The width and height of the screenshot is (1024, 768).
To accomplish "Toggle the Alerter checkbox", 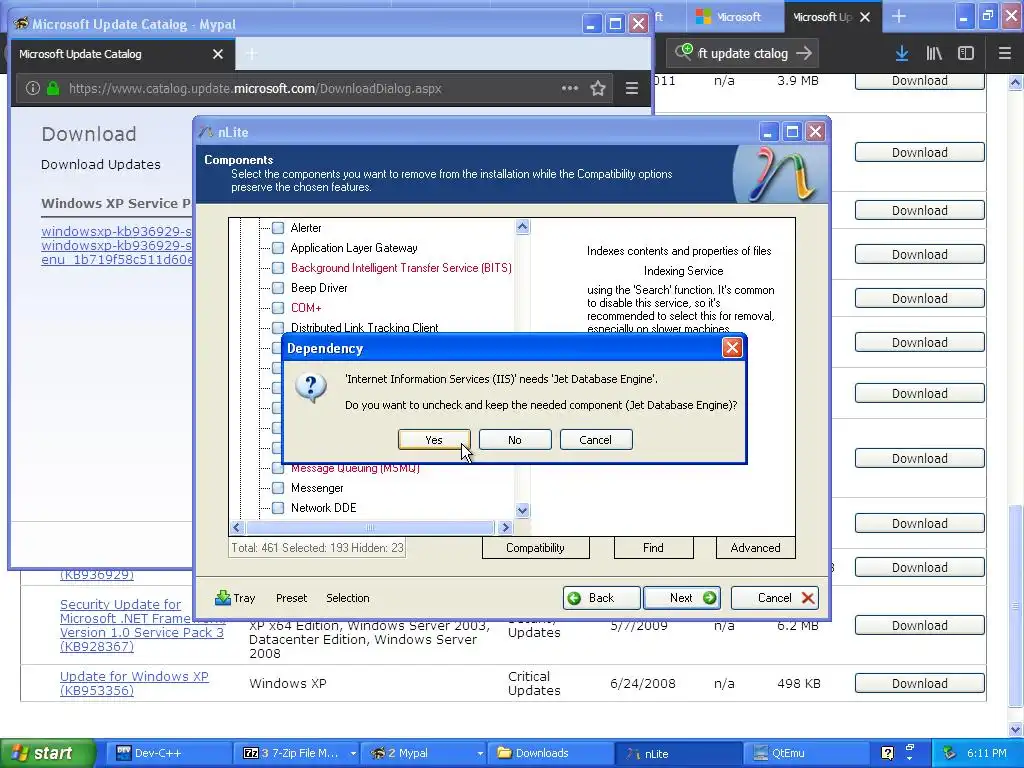I will [278, 228].
